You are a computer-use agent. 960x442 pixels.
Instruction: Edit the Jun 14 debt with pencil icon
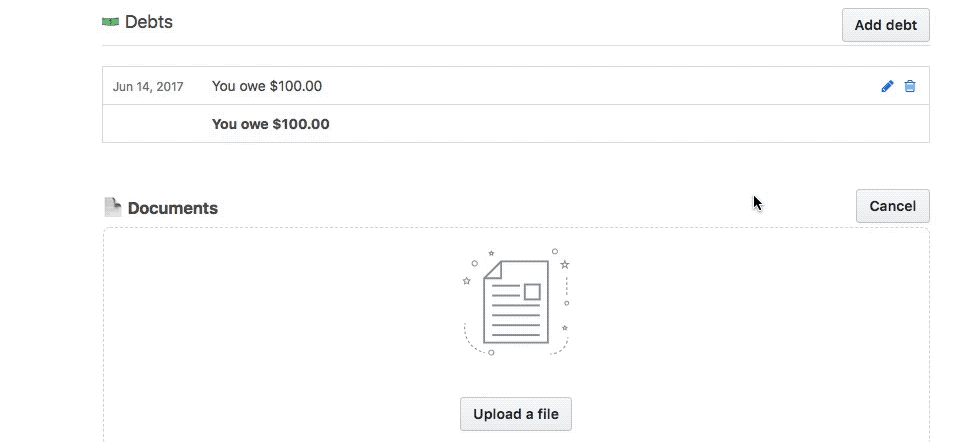pyautogui.click(x=887, y=86)
